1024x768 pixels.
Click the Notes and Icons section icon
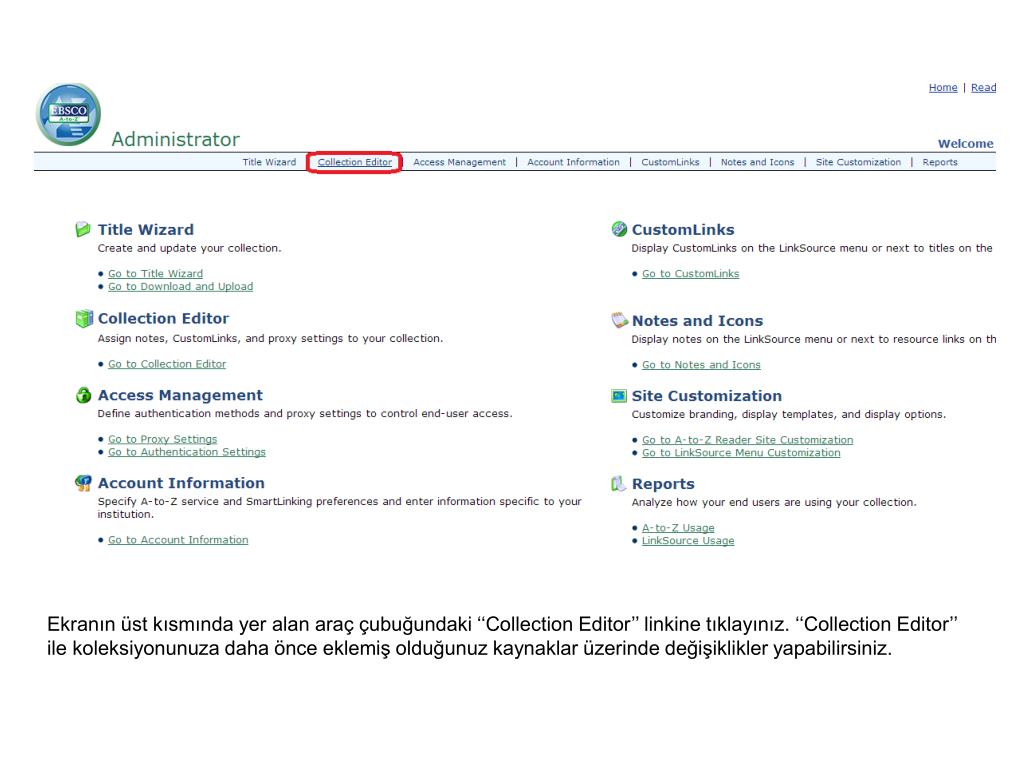point(619,320)
